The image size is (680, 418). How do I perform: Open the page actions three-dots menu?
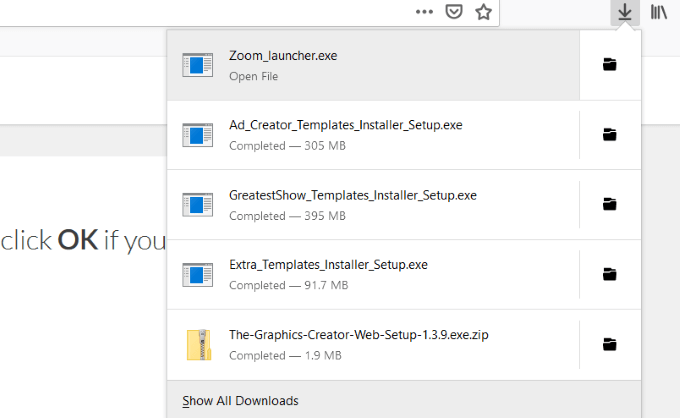424,13
